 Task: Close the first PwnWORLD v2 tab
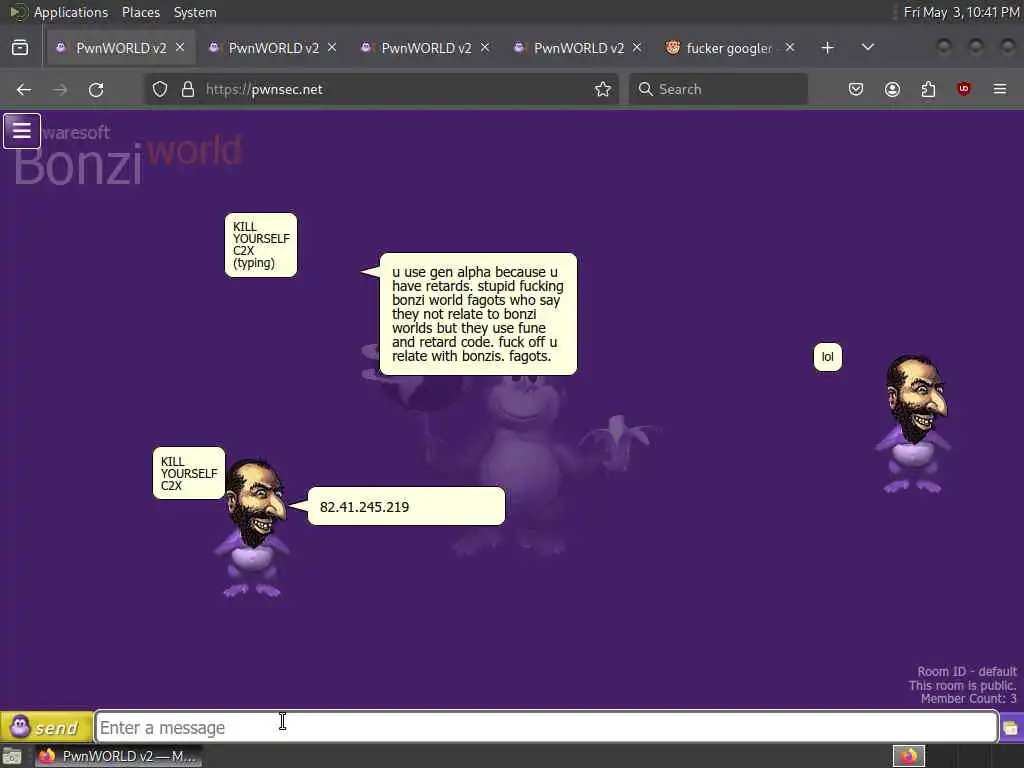180,48
